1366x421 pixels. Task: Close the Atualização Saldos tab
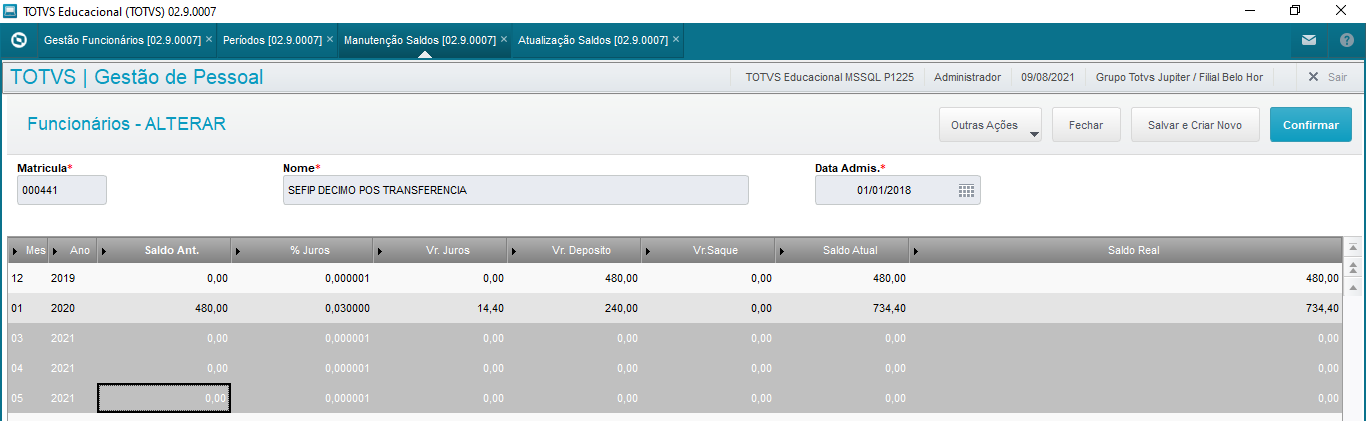[676, 40]
